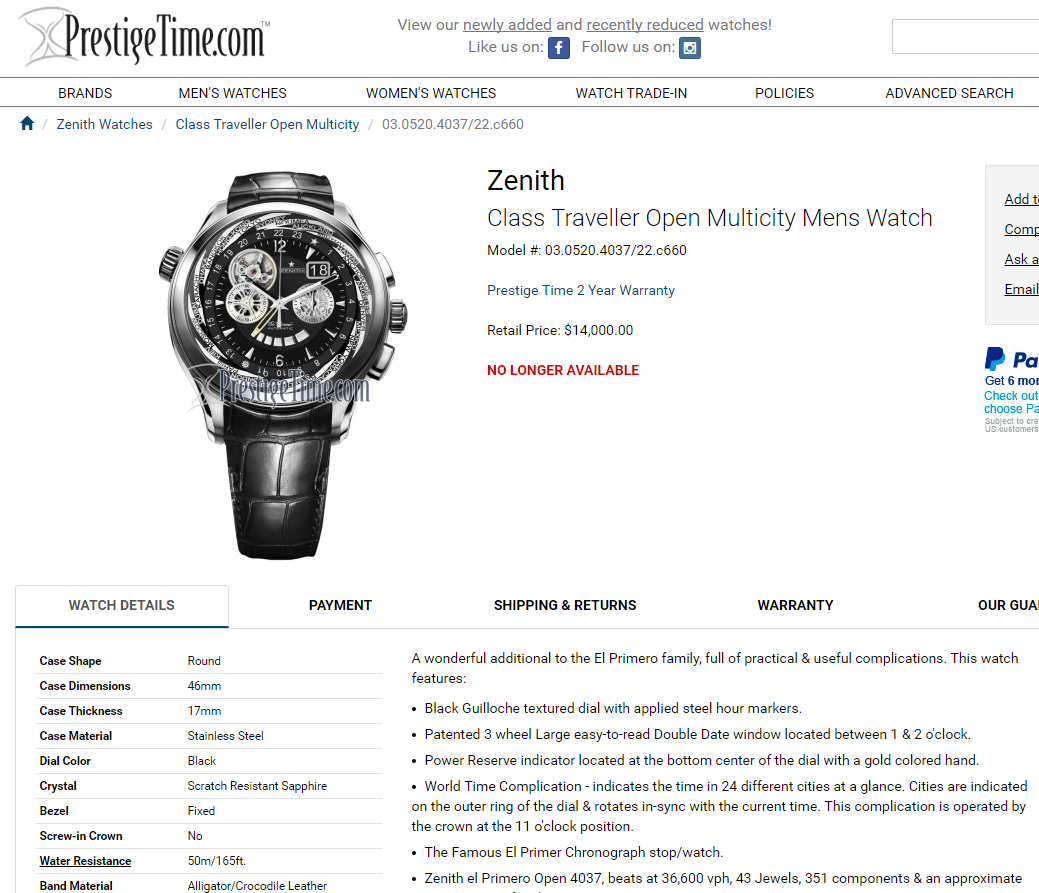Follow the newly added watches link
The width and height of the screenshot is (1039, 893).
click(507, 25)
